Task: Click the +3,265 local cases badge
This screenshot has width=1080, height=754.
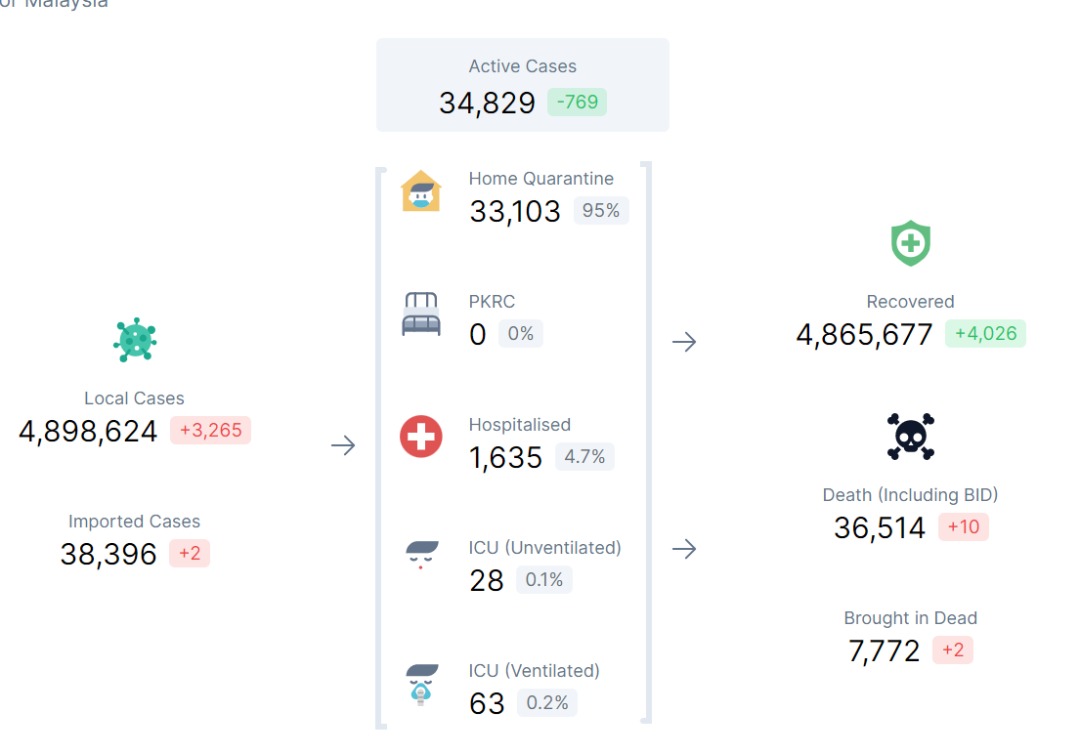Action: pos(210,431)
